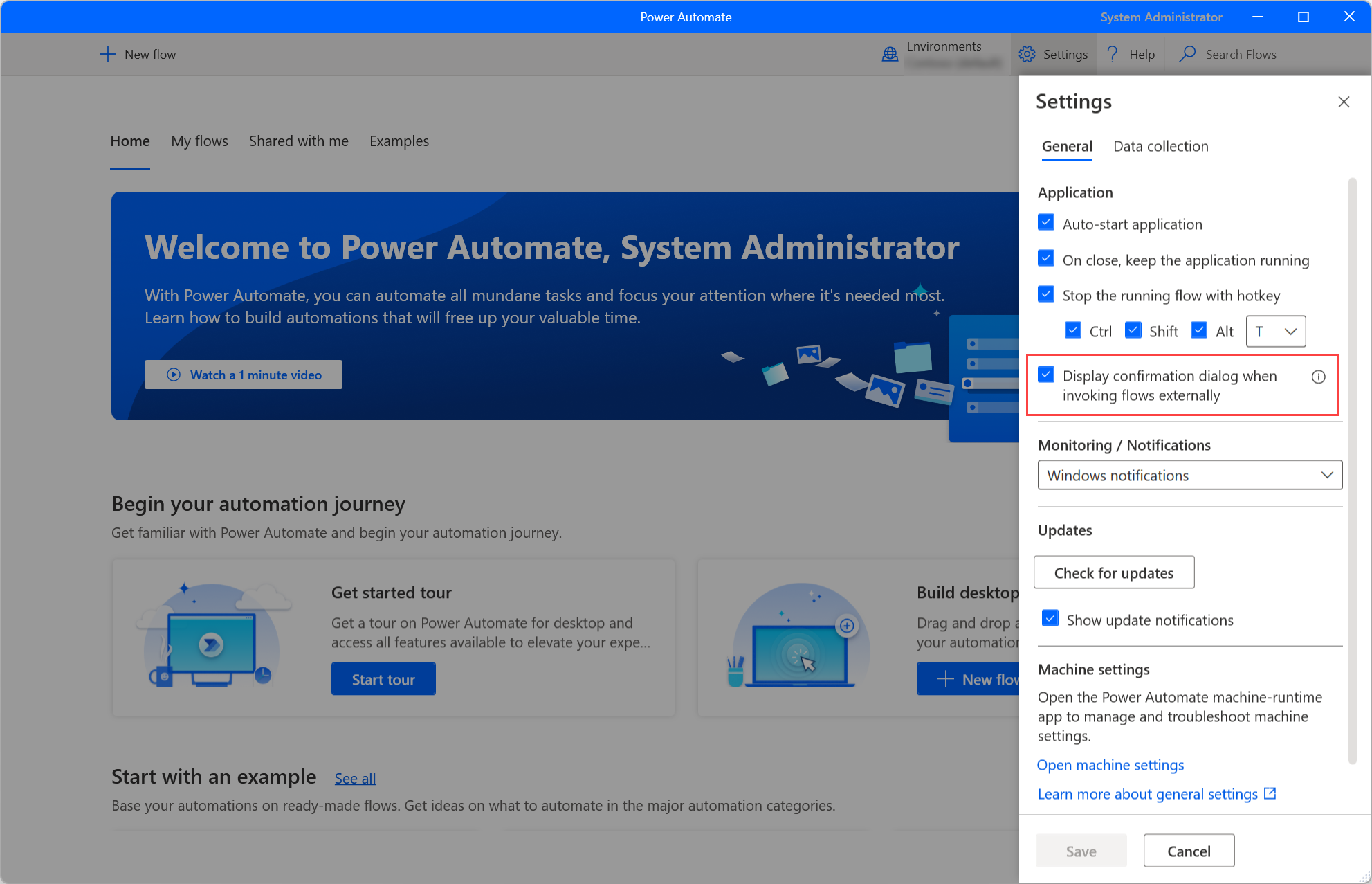Click Open machine settings link icon

tap(1110, 764)
